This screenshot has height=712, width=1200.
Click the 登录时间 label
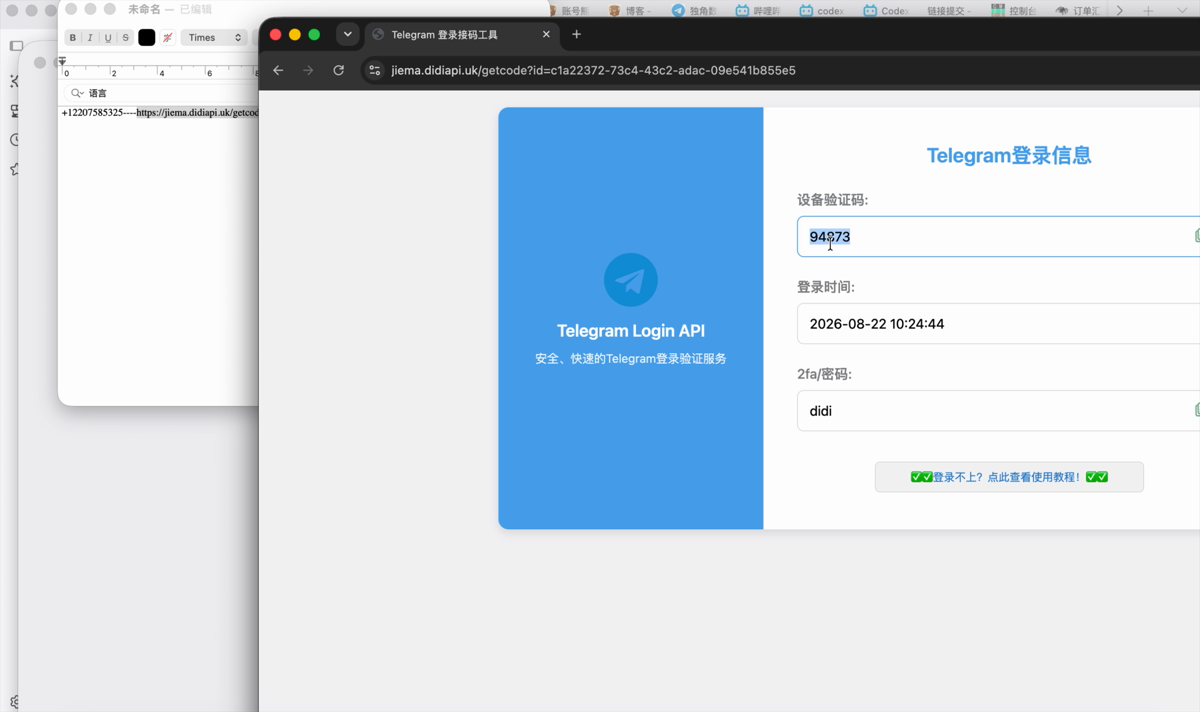tap(826, 287)
